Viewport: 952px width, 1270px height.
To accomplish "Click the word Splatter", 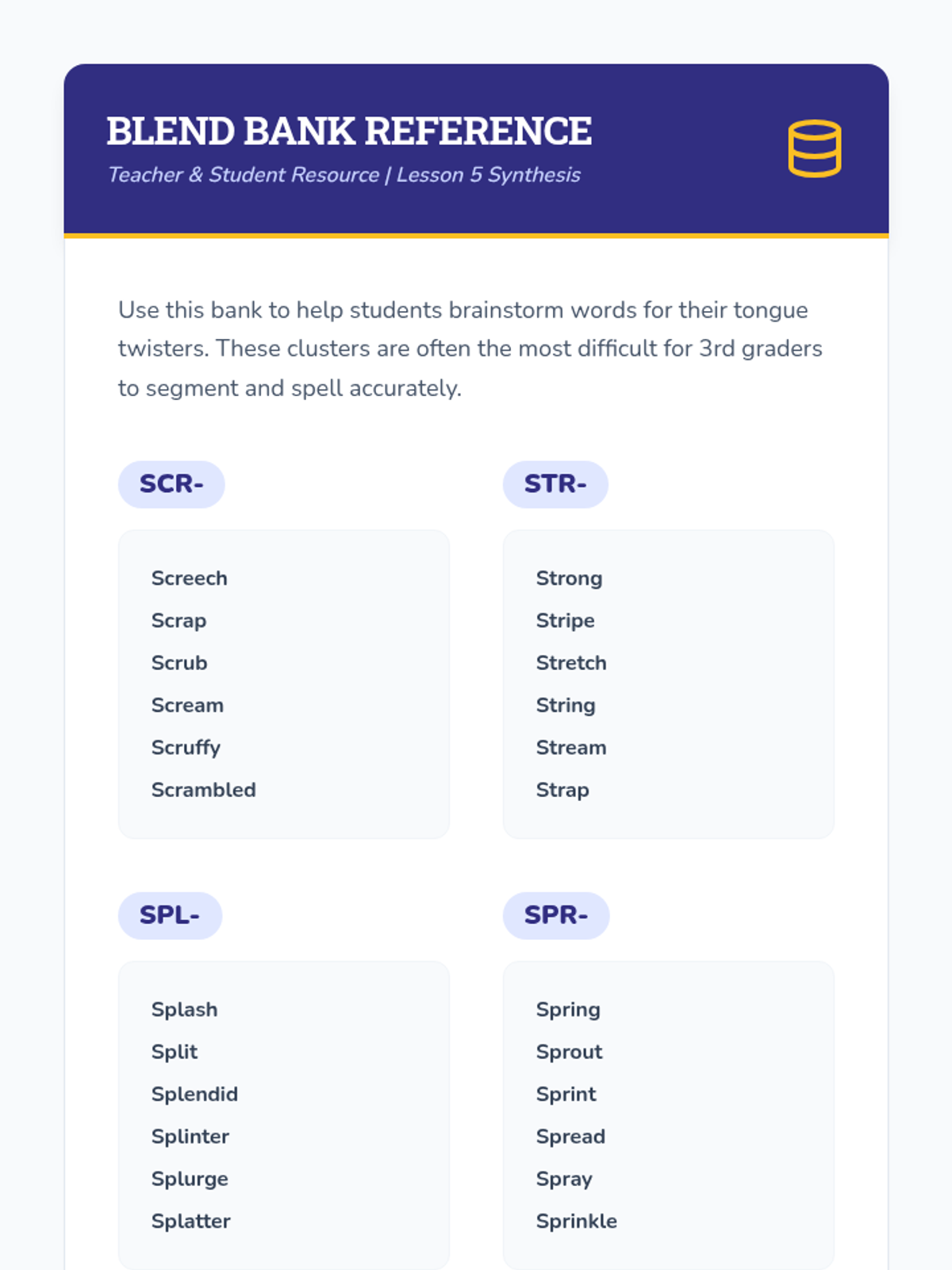I will [190, 1221].
